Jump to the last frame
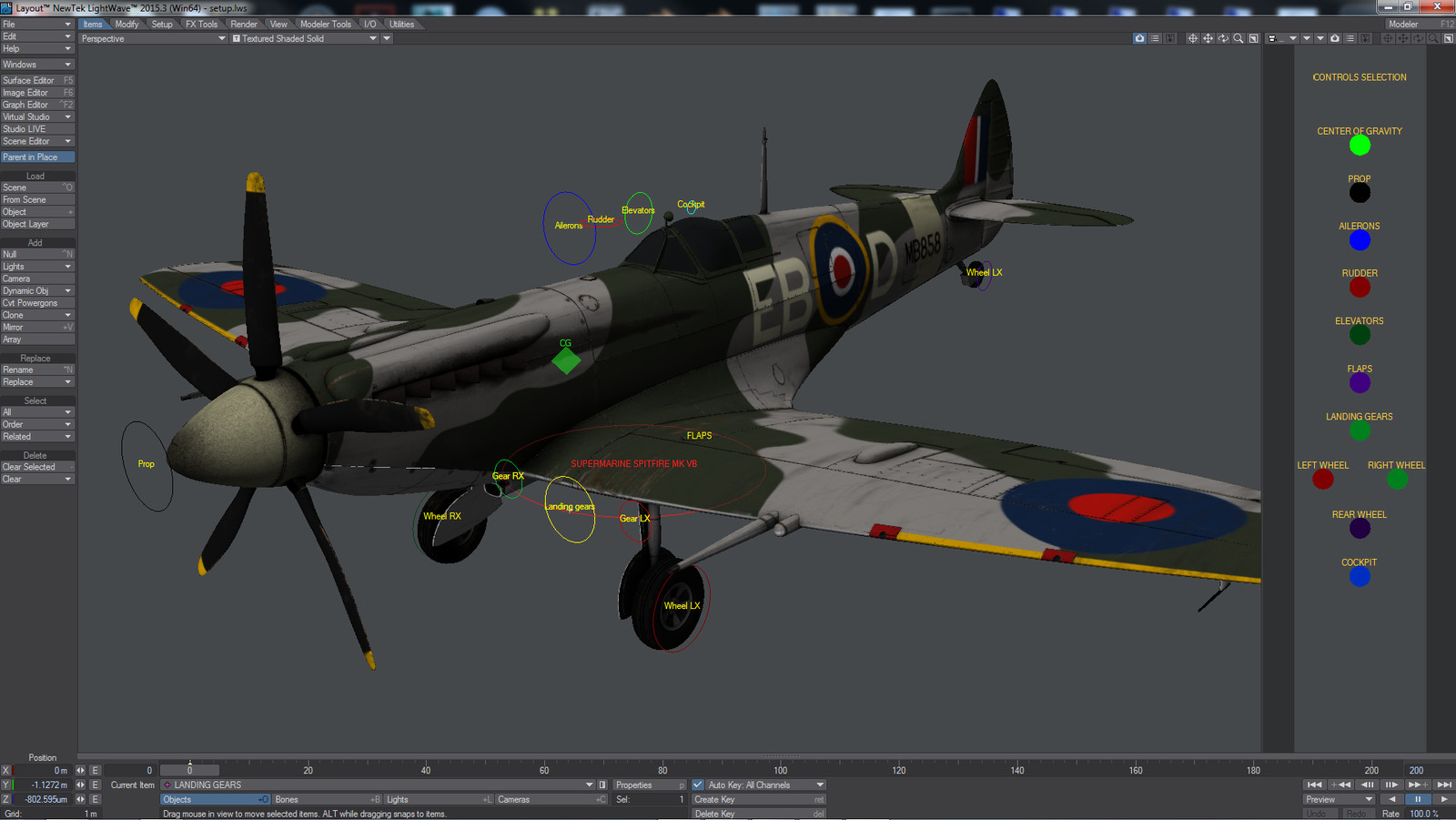This screenshot has width=1456, height=820. click(x=1444, y=785)
